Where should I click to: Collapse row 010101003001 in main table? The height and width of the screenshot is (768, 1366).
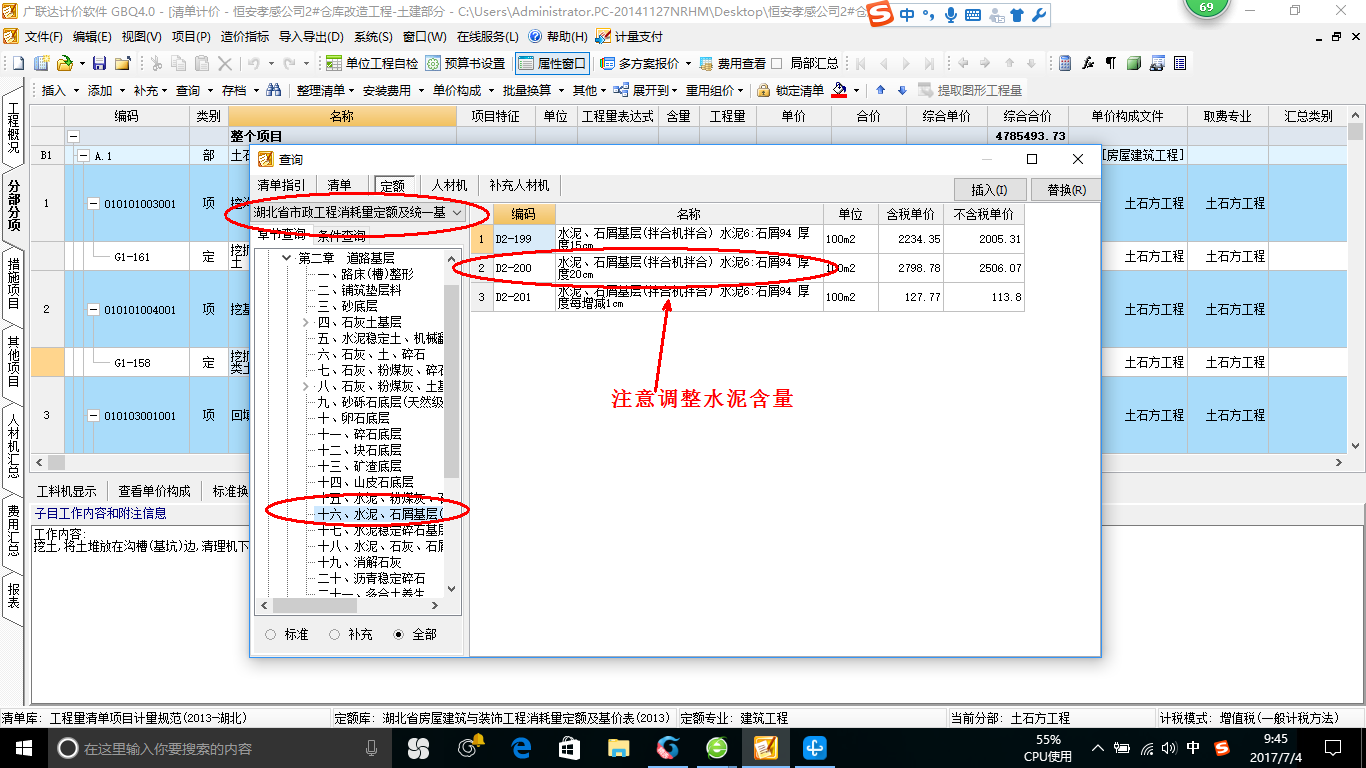pyautogui.click(x=92, y=203)
